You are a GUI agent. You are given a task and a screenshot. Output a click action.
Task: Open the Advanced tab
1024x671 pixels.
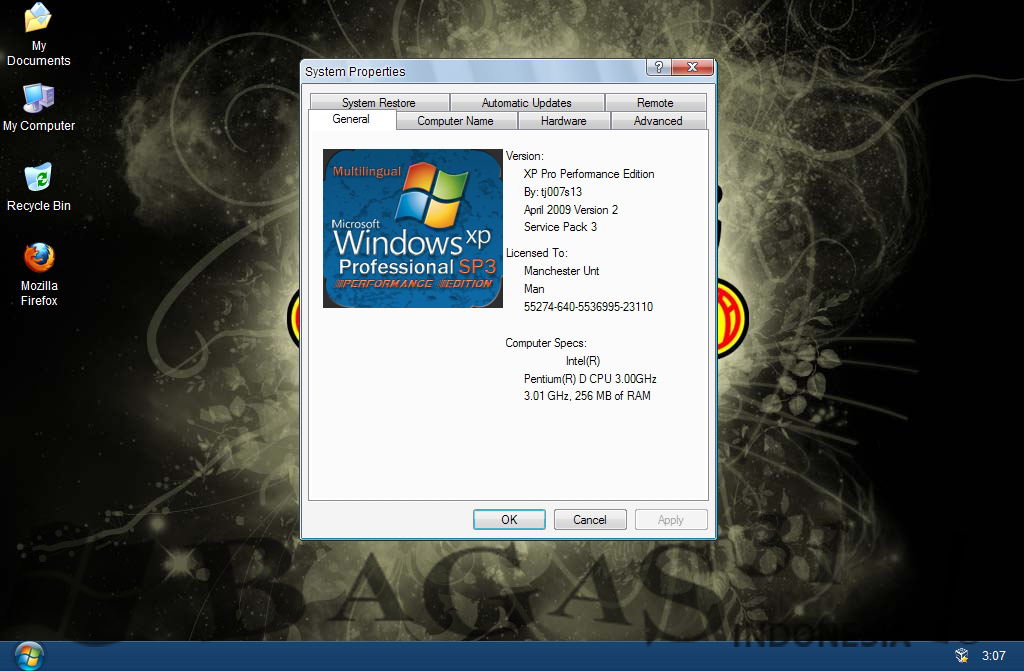tap(658, 121)
